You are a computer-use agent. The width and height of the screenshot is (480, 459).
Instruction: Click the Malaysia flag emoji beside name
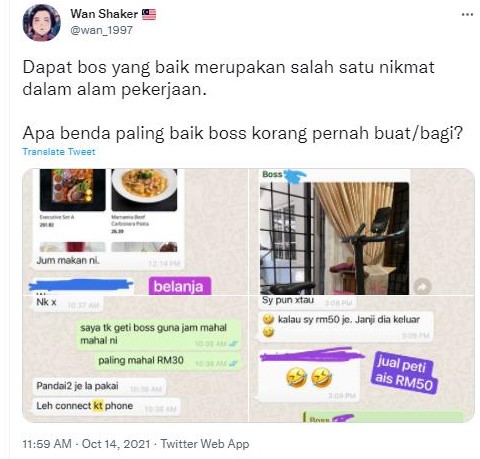149,14
